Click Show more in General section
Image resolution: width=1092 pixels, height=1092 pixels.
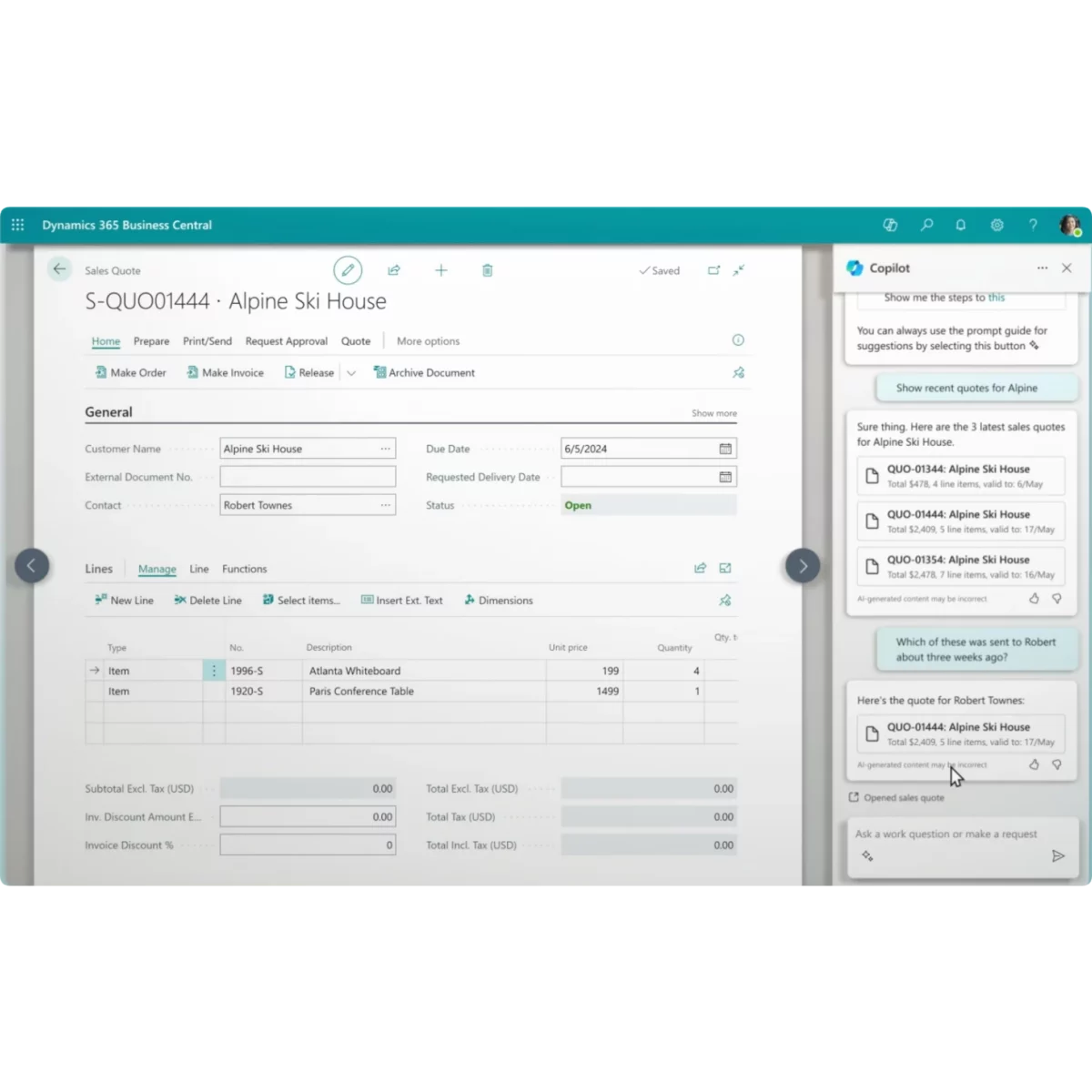[x=714, y=413]
